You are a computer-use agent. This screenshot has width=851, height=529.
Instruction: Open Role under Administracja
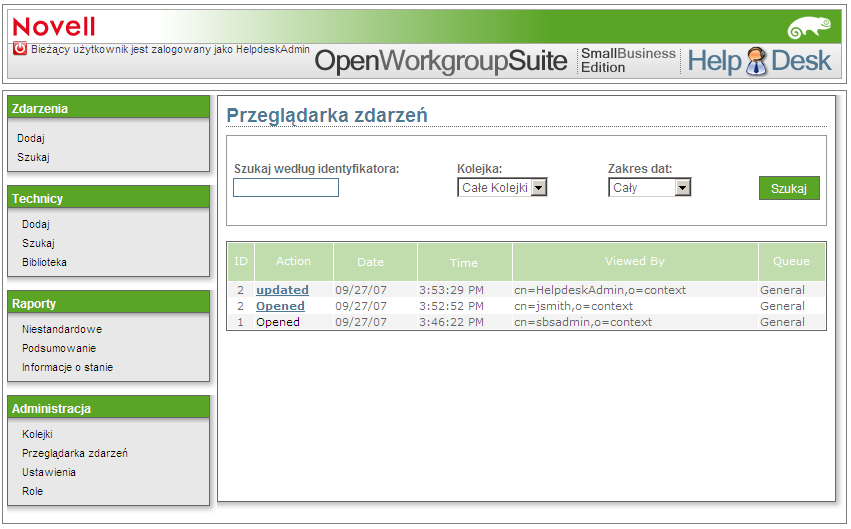(32, 491)
